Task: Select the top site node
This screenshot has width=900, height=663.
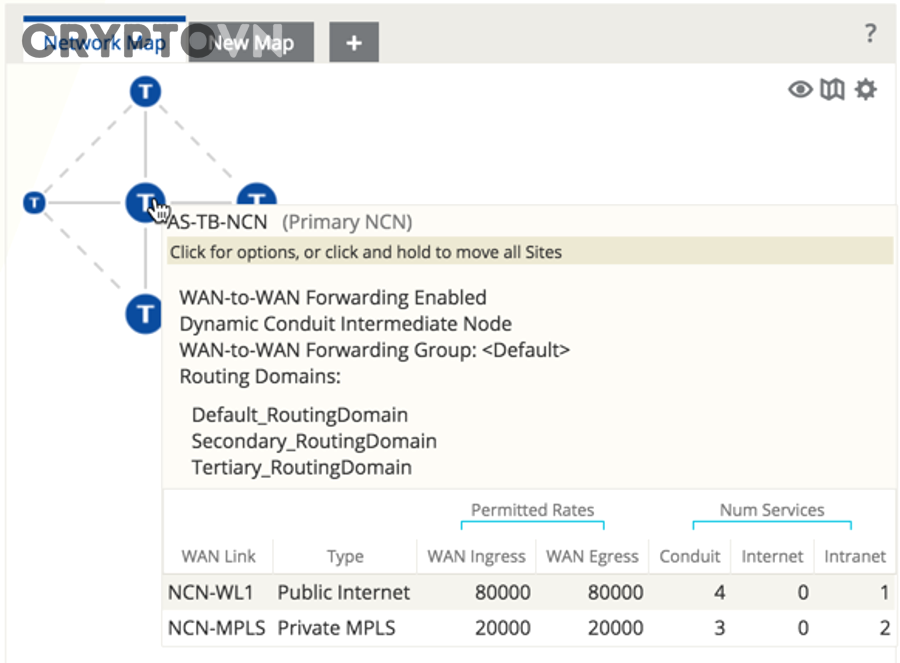Action: pyautogui.click(x=145, y=91)
